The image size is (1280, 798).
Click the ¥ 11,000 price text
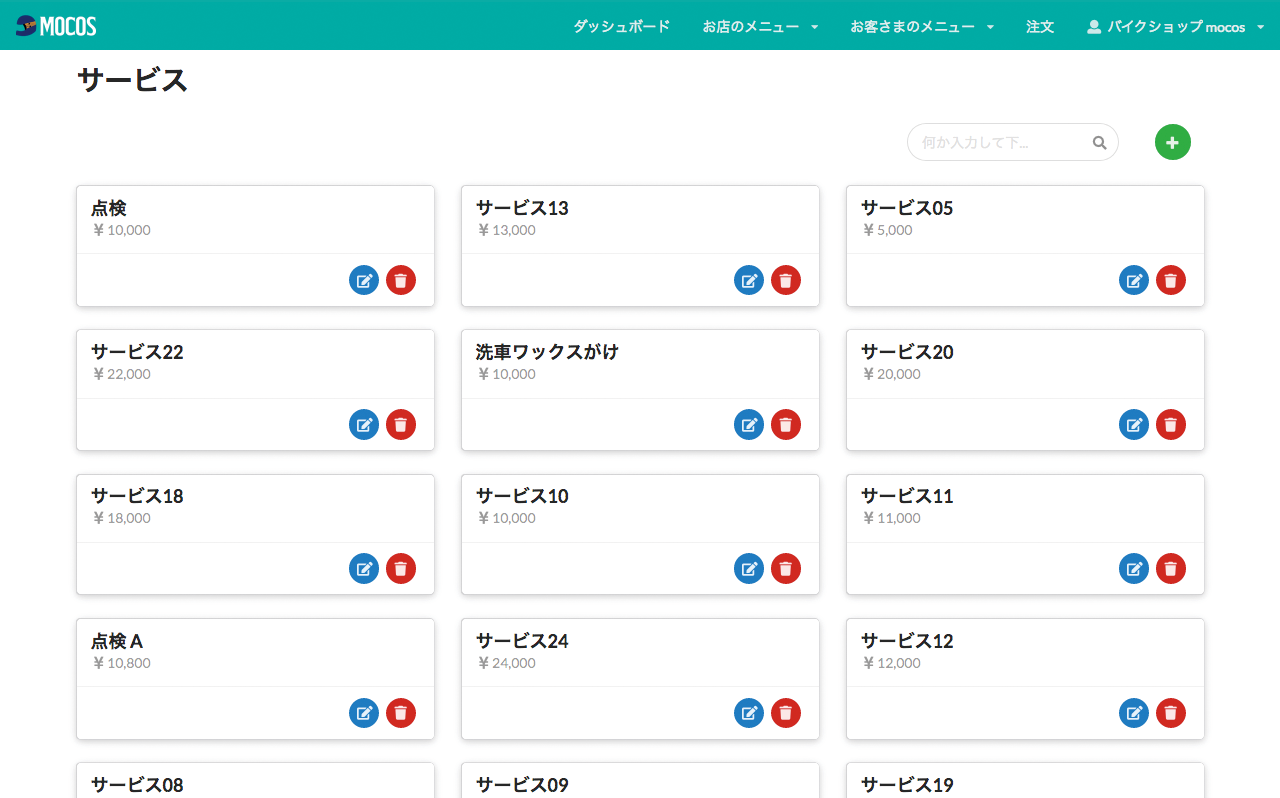point(891,518)
